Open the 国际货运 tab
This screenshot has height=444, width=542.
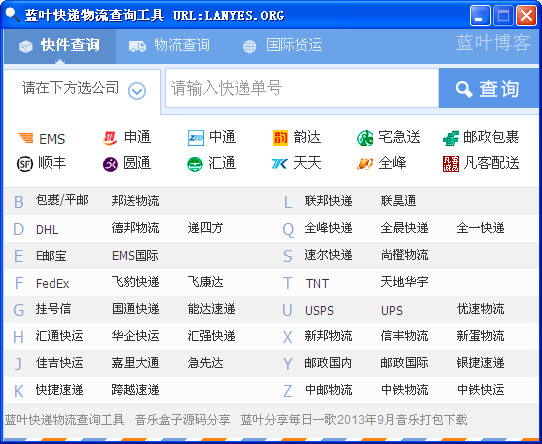[282, 46]
